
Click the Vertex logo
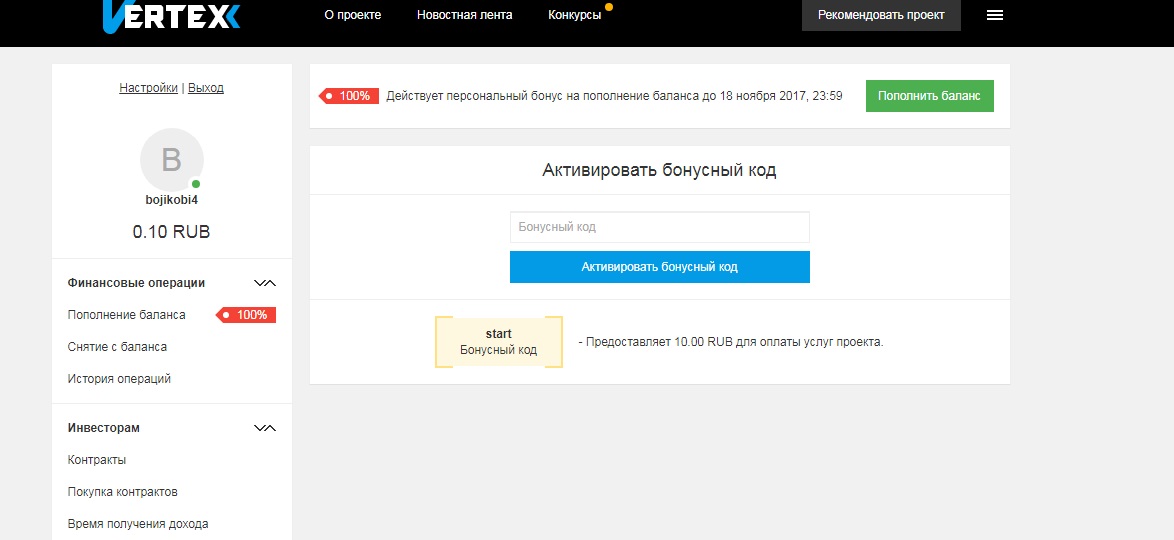(170, 16)
